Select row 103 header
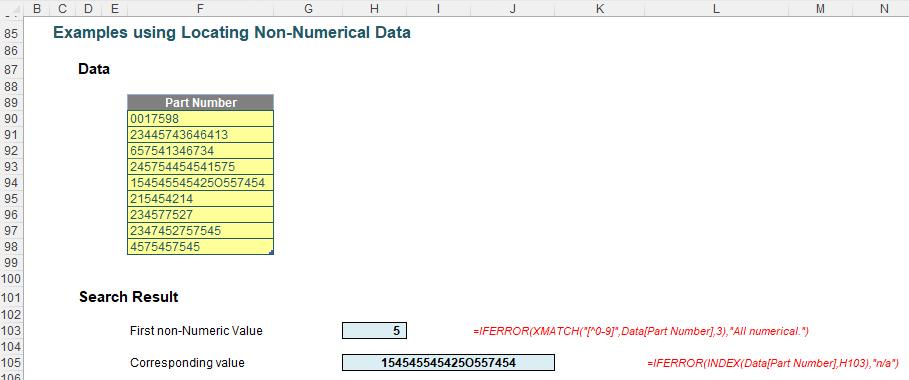This screenshot has height=380, width=909. coord(11,331)
